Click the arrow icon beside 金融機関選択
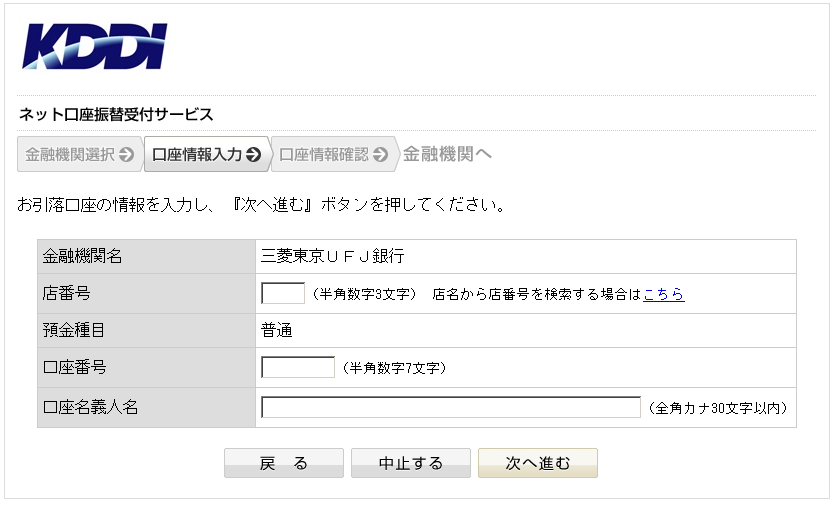The width and height of the screenshot is (838, 506). pyautogui.click(x=126, y=155)
